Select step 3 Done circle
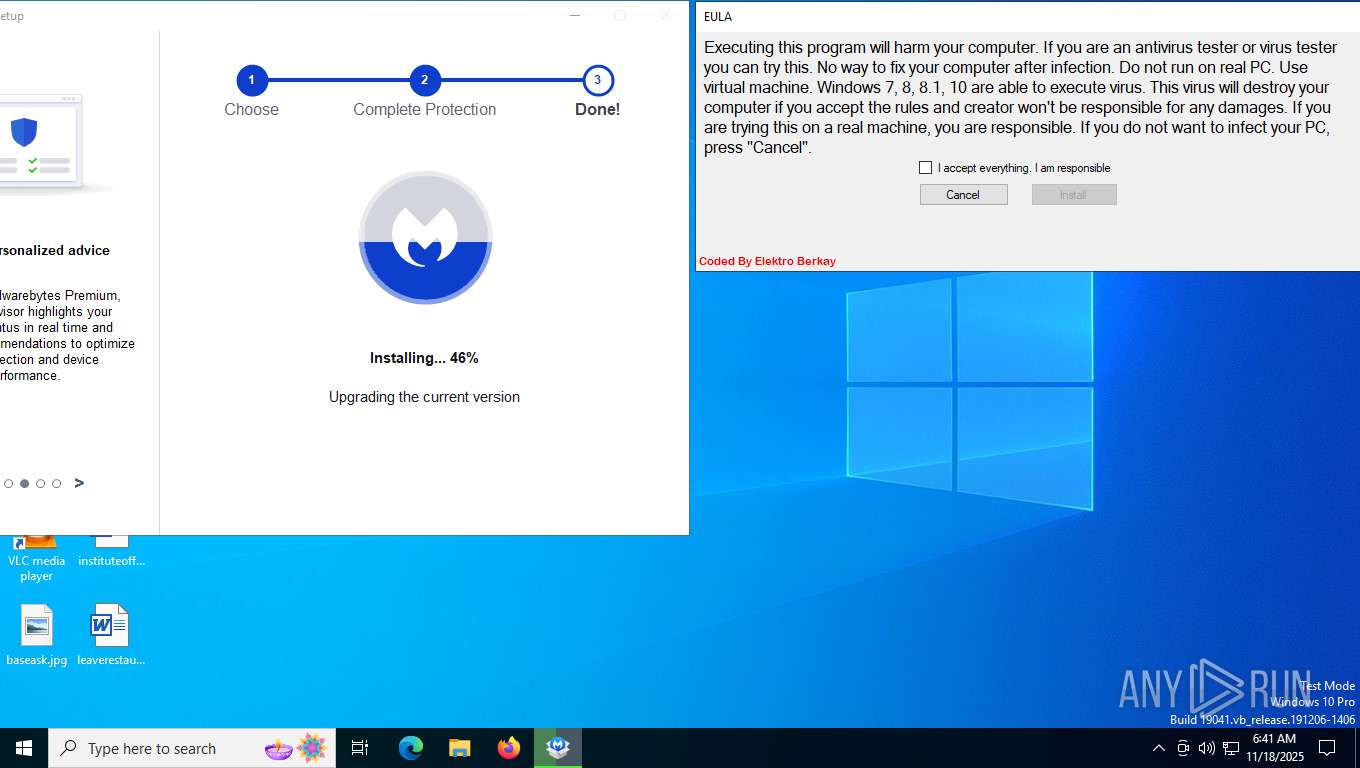 pos(597,80)
